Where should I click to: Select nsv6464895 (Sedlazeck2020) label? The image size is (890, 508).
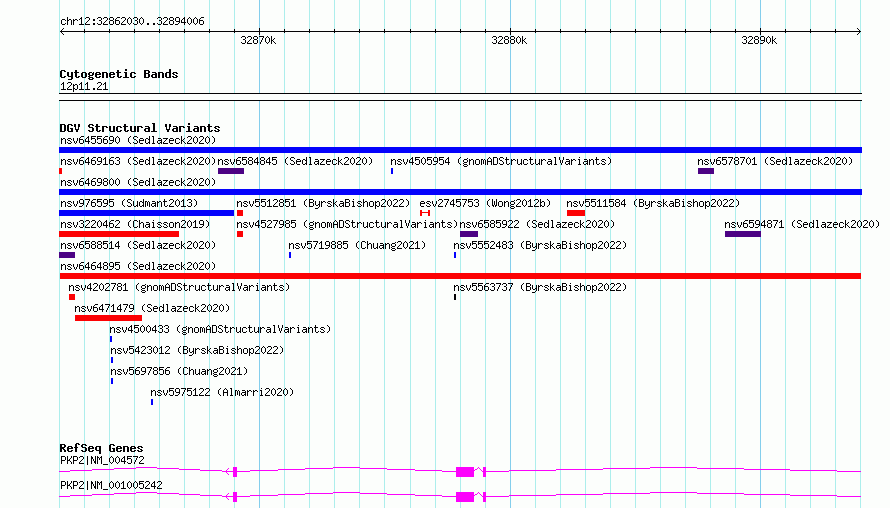click(138, 266)
